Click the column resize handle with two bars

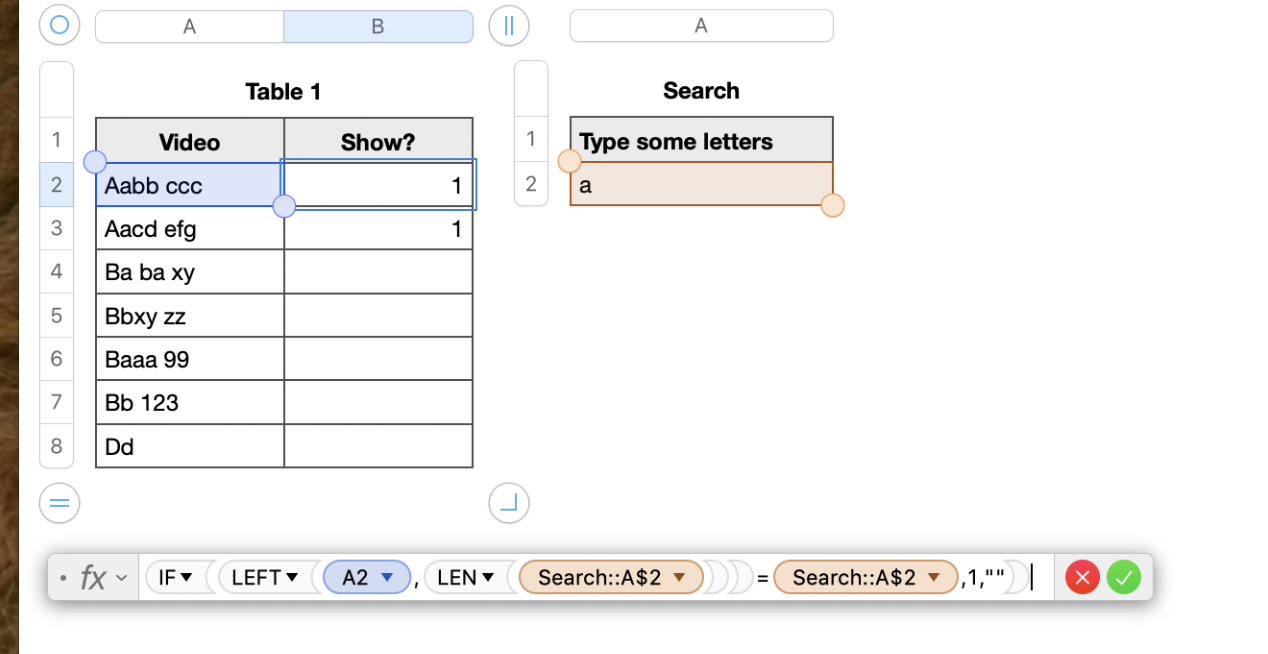tap(508, 25)
